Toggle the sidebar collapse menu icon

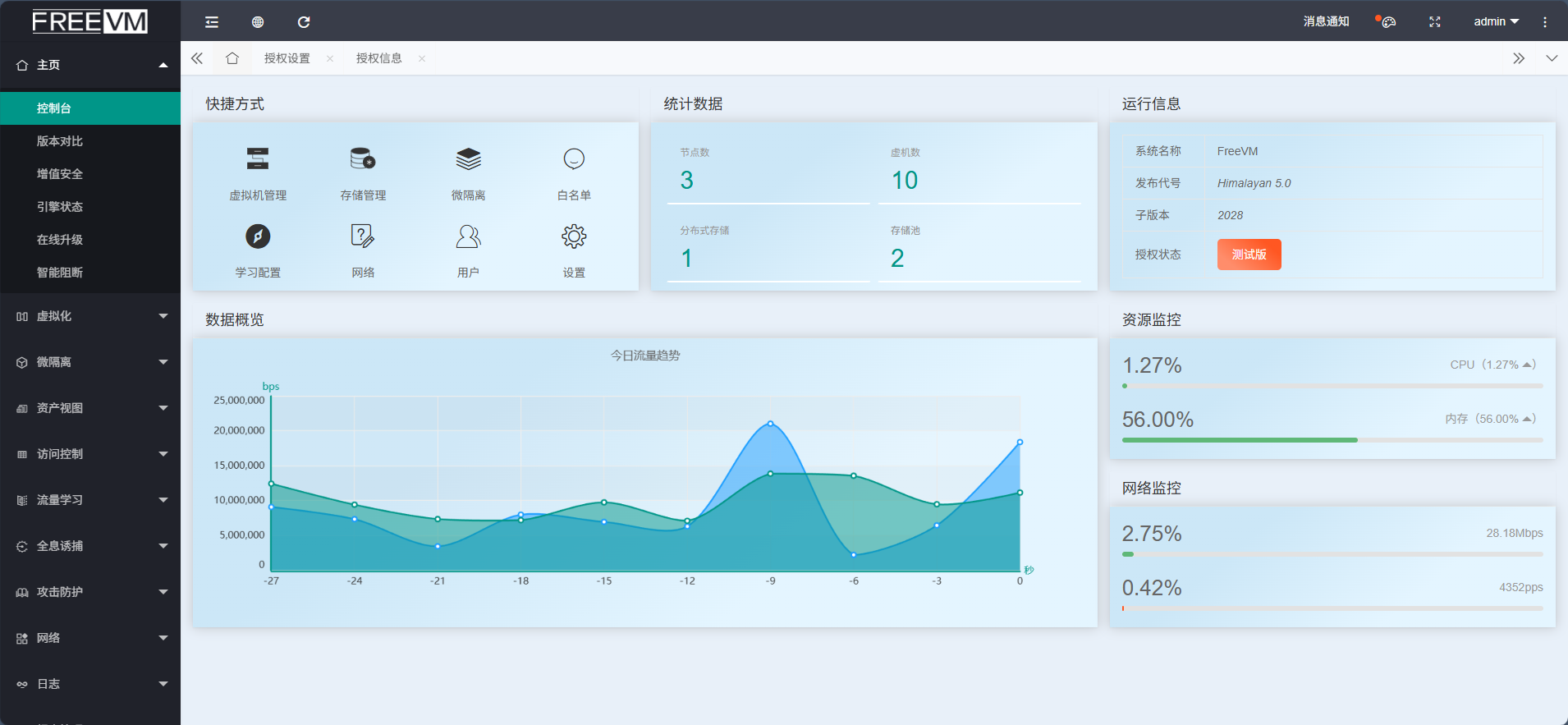(x=212, y=22)
